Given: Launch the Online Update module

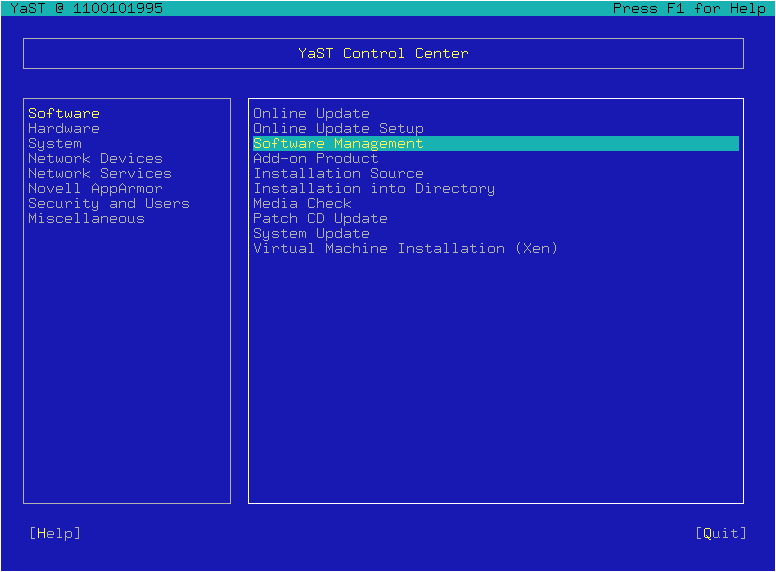Looking at the screenshot, I should (x=311, y=113).
